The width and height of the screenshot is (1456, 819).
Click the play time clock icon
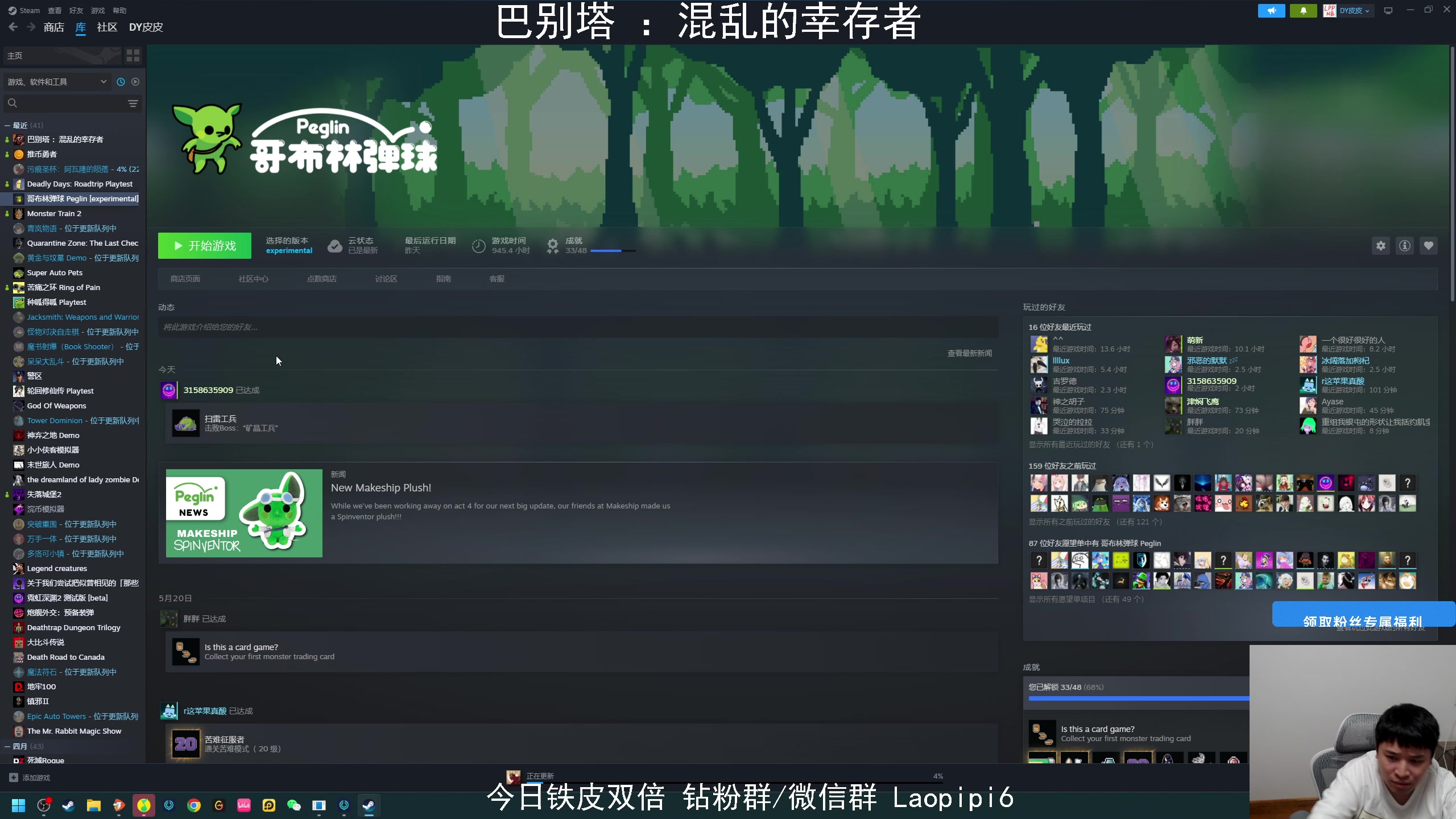pos(479,246)
